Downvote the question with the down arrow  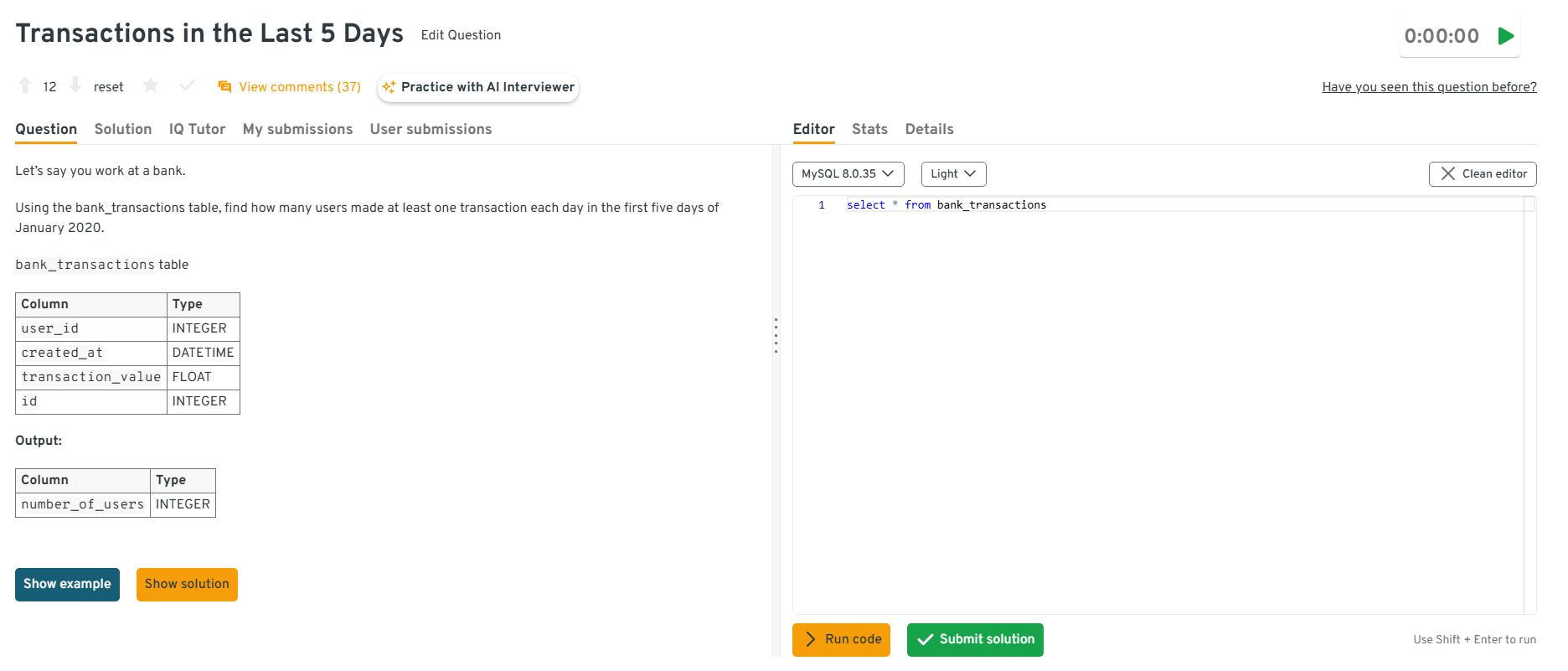coord(75,85)
